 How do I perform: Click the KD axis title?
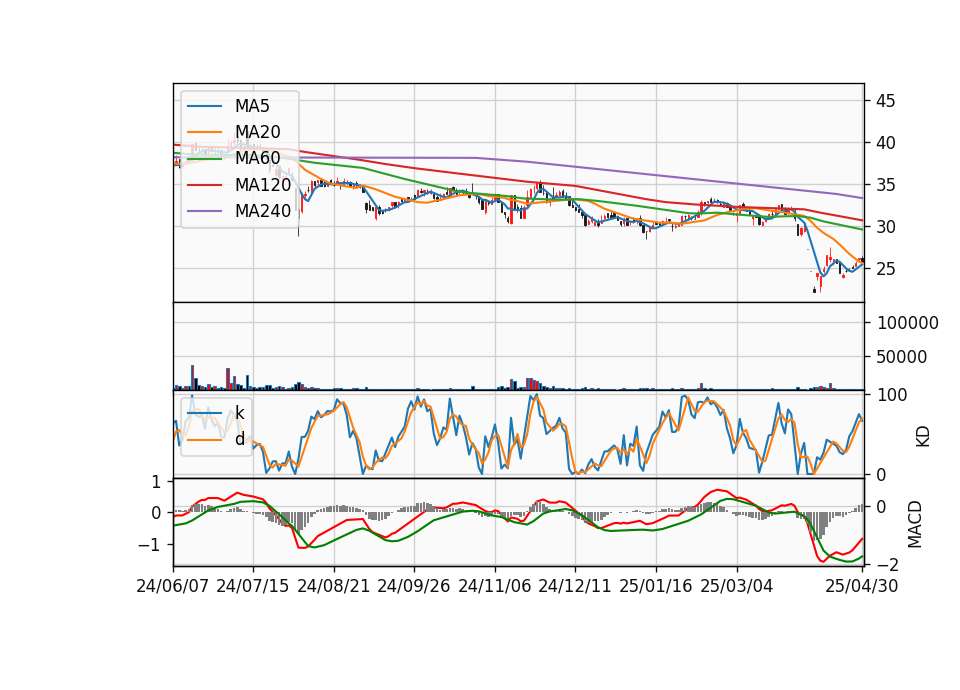[923, 437]
